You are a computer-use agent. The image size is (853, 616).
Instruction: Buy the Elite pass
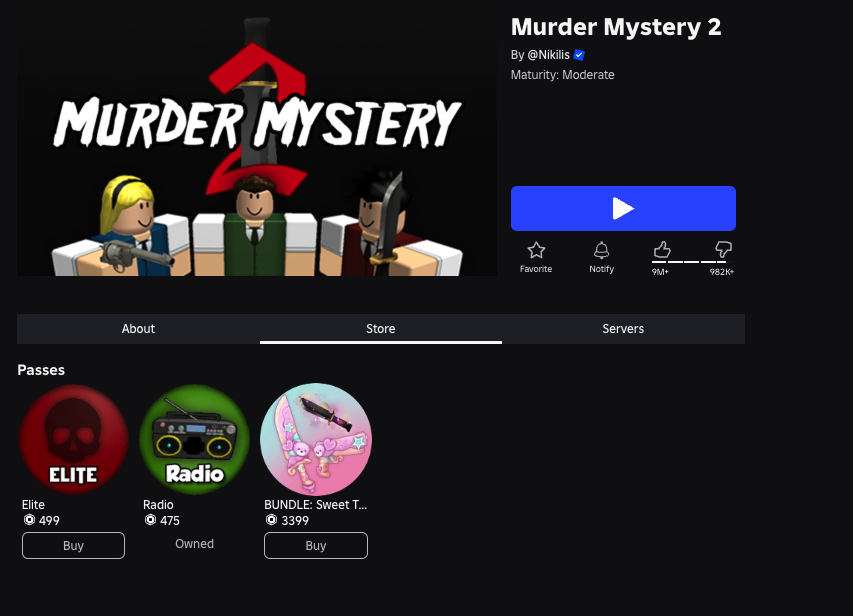(x=73, y=545)
